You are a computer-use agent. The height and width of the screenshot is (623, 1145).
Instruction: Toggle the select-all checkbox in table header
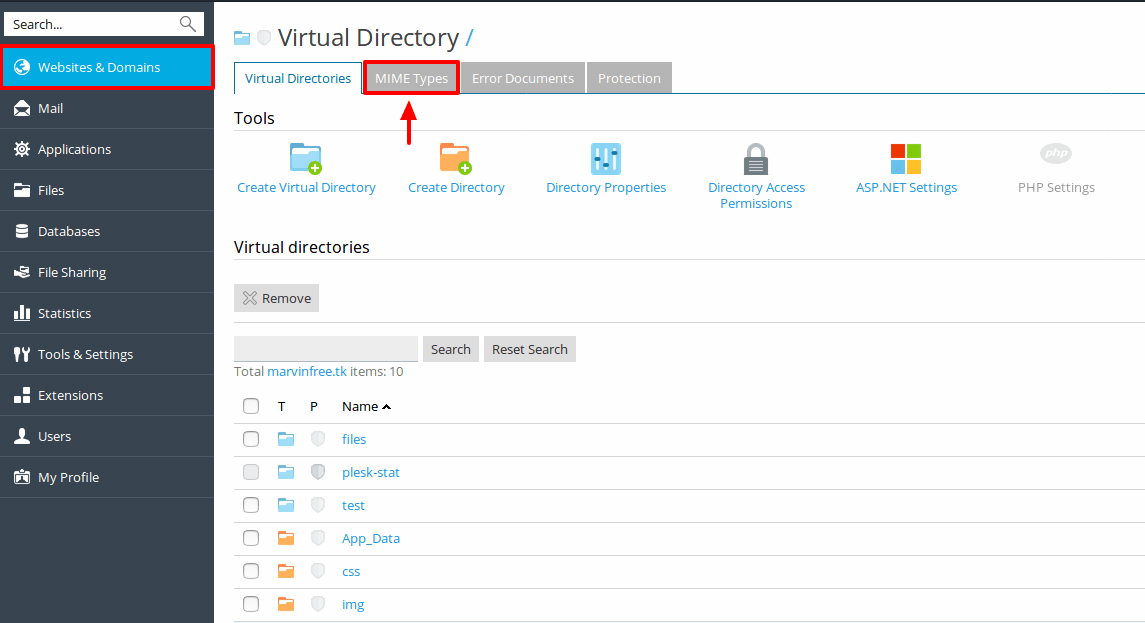point(251,406)
